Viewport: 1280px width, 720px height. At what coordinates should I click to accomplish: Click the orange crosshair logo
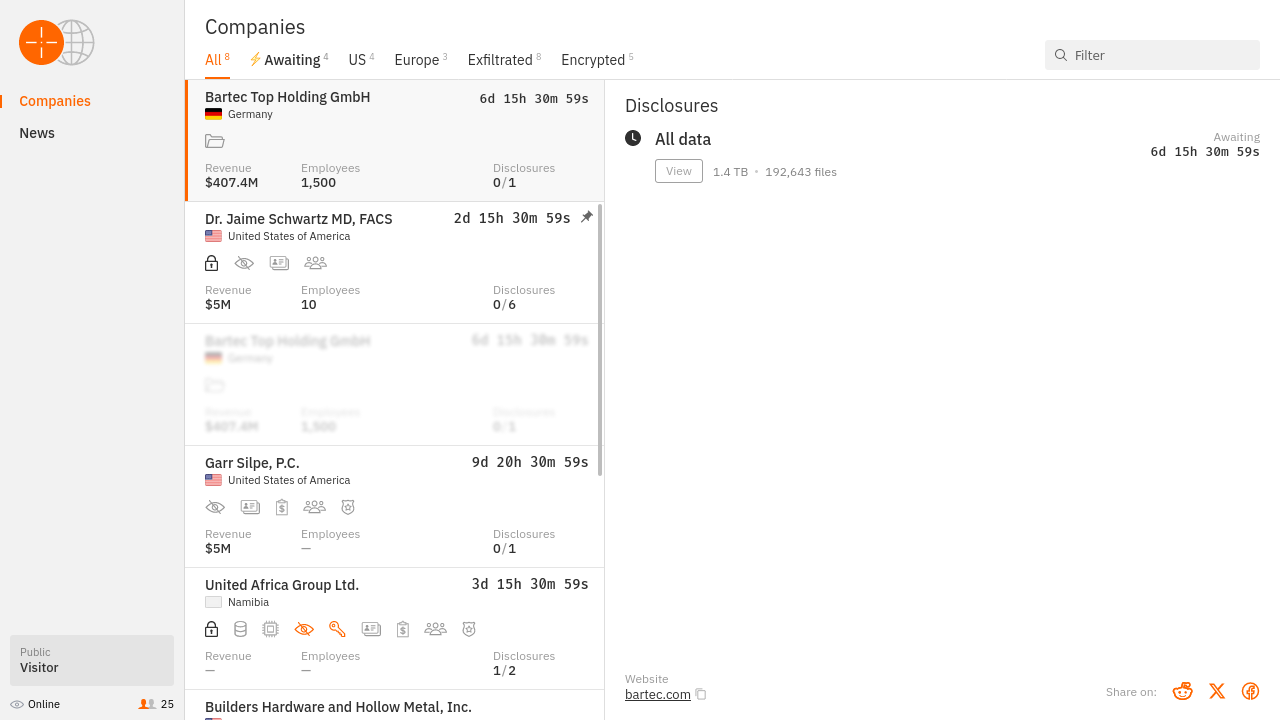(41, 42)
